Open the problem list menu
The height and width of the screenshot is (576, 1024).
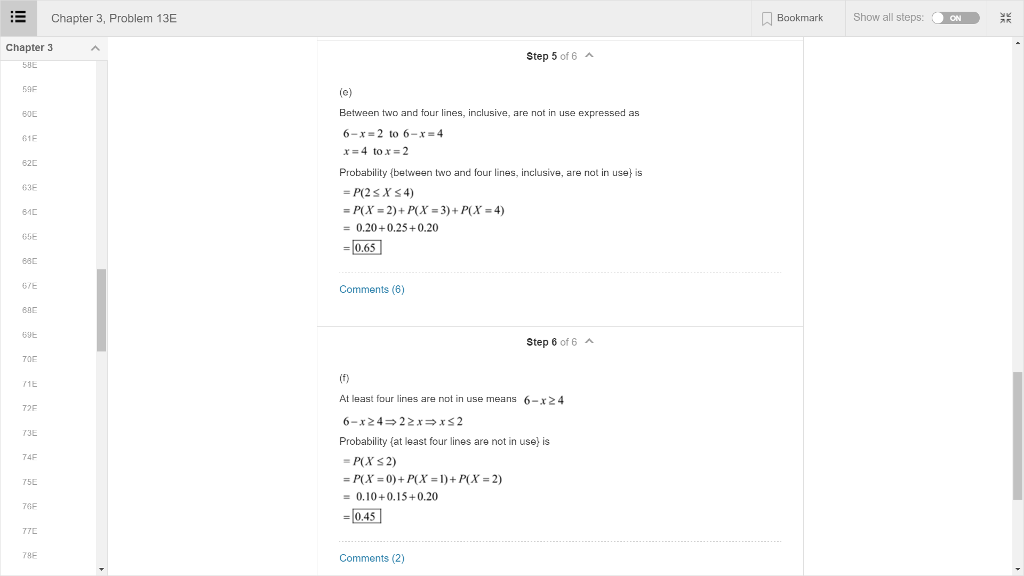18,17
